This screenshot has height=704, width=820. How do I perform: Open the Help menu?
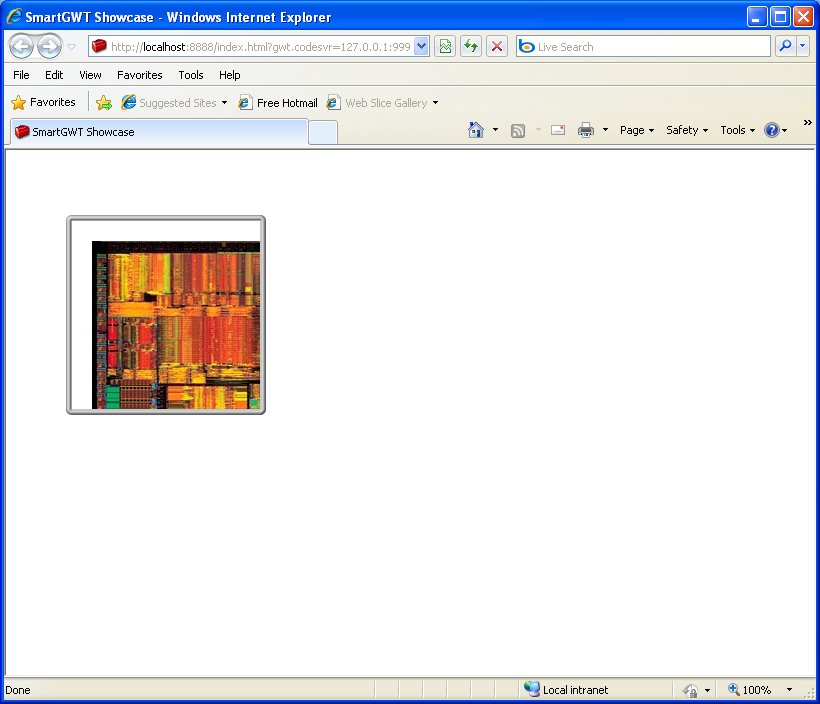(230, 75)
